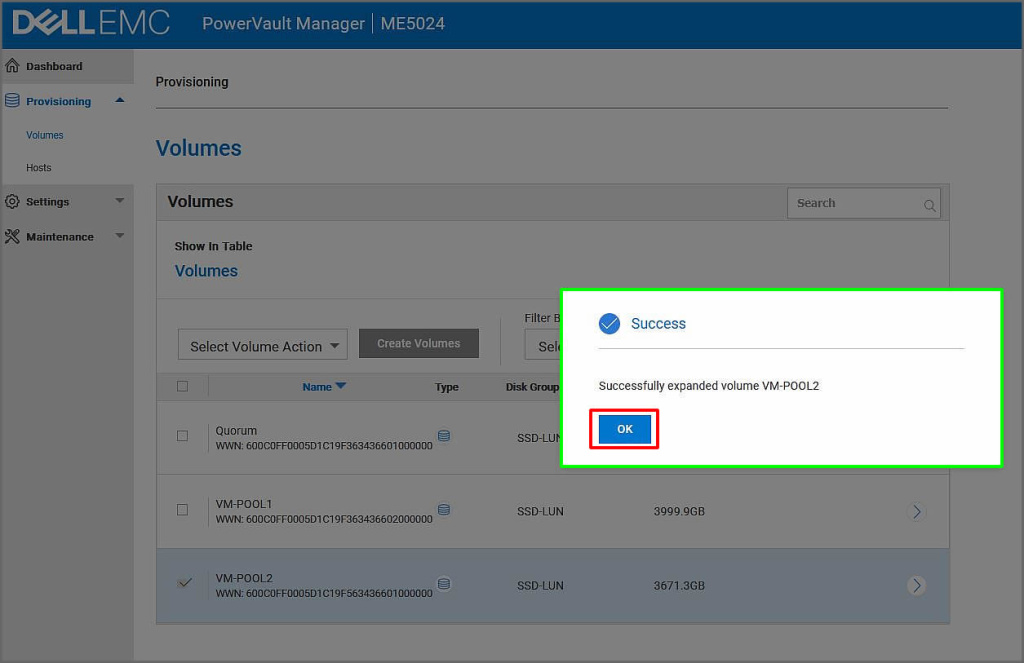Open the Hosts menu item
This screenshot has width=1024, height=663.
(39, 168)
